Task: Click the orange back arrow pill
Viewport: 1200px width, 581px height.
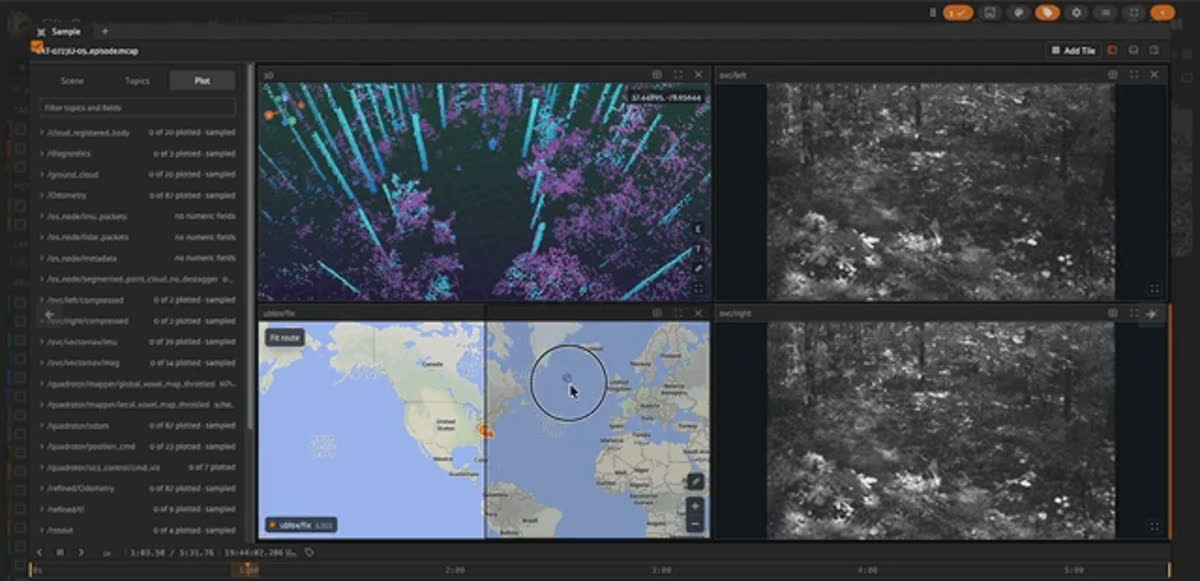Action: click(1163, 13)
